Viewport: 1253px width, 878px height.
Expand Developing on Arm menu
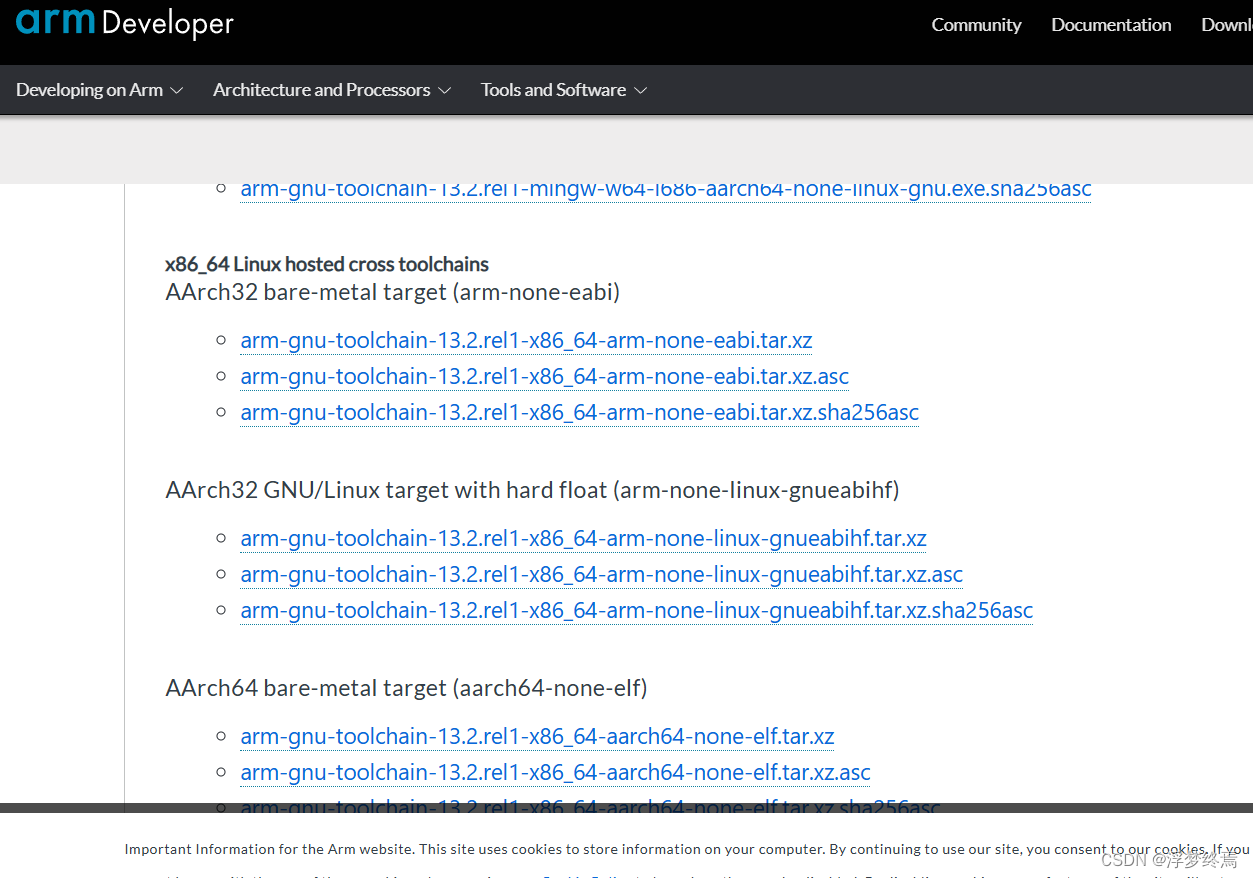[x=99, y=90]
